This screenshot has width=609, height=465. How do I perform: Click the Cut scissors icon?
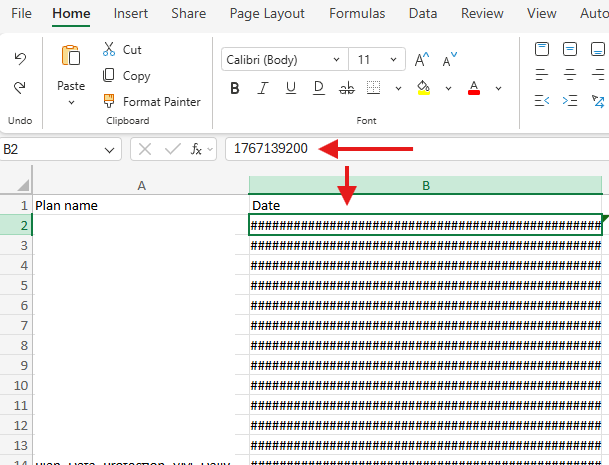pos(110,49)
